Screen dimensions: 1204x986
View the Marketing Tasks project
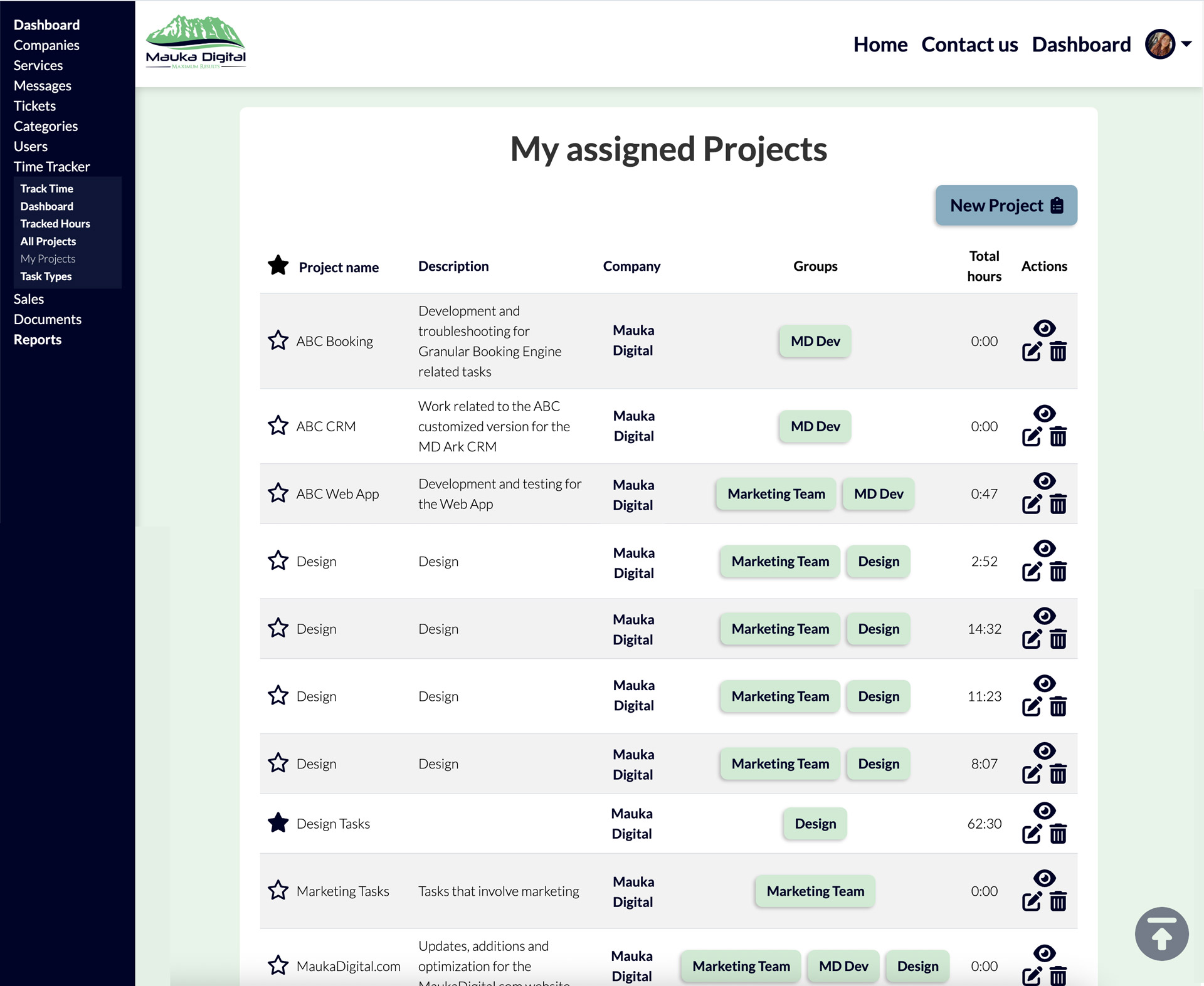coord(1044,878)
